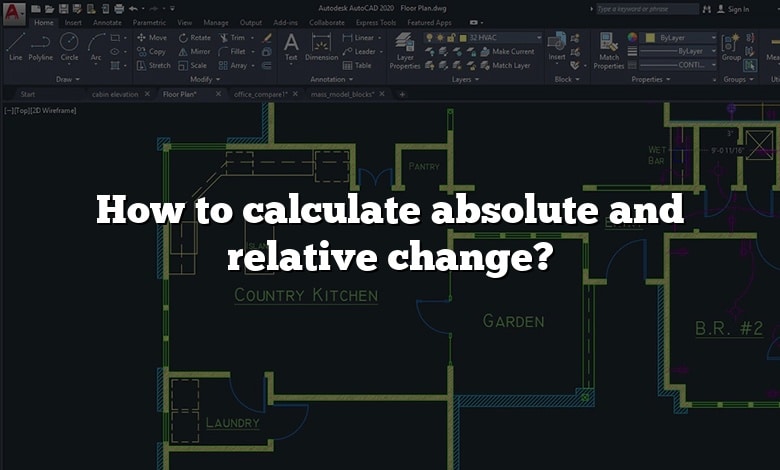Open the ByLayer lineweight dropdown
780x470 pixels.
[714, 51]
